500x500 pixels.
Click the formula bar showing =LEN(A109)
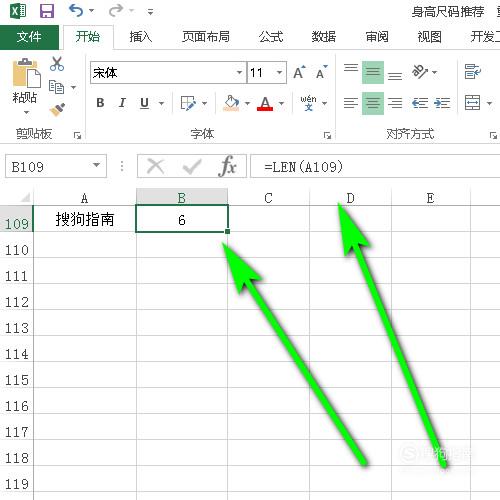375,166
